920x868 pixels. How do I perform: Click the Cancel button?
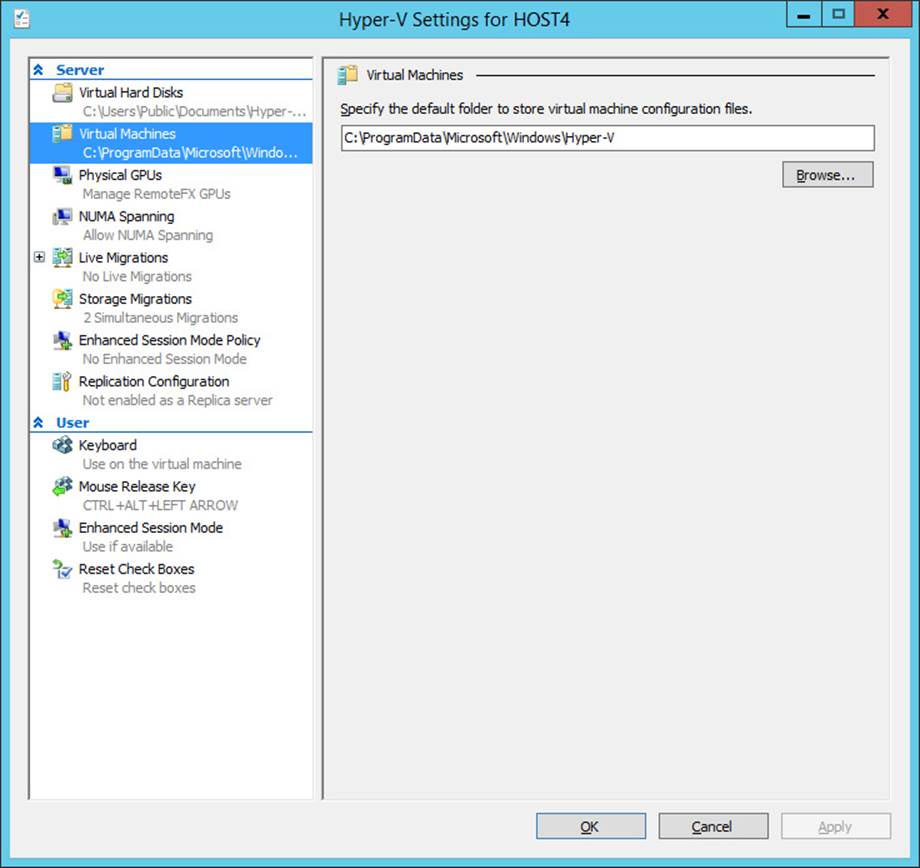click(713, 826)
